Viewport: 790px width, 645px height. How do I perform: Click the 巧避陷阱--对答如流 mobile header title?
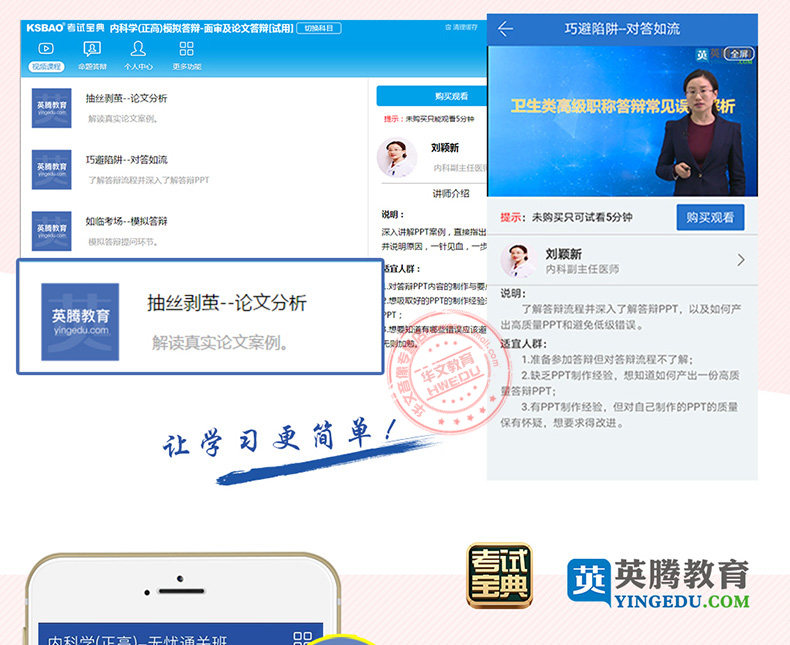(x=622, y=29)
